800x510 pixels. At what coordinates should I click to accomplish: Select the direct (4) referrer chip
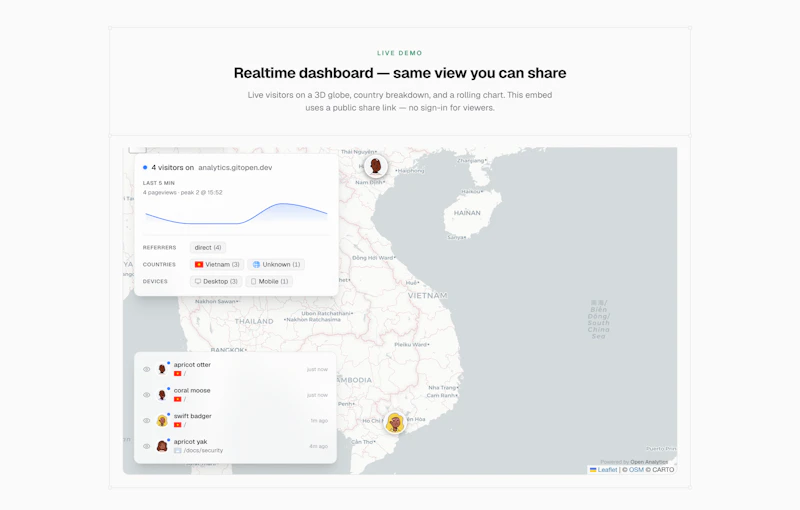(x=208, y=247)
